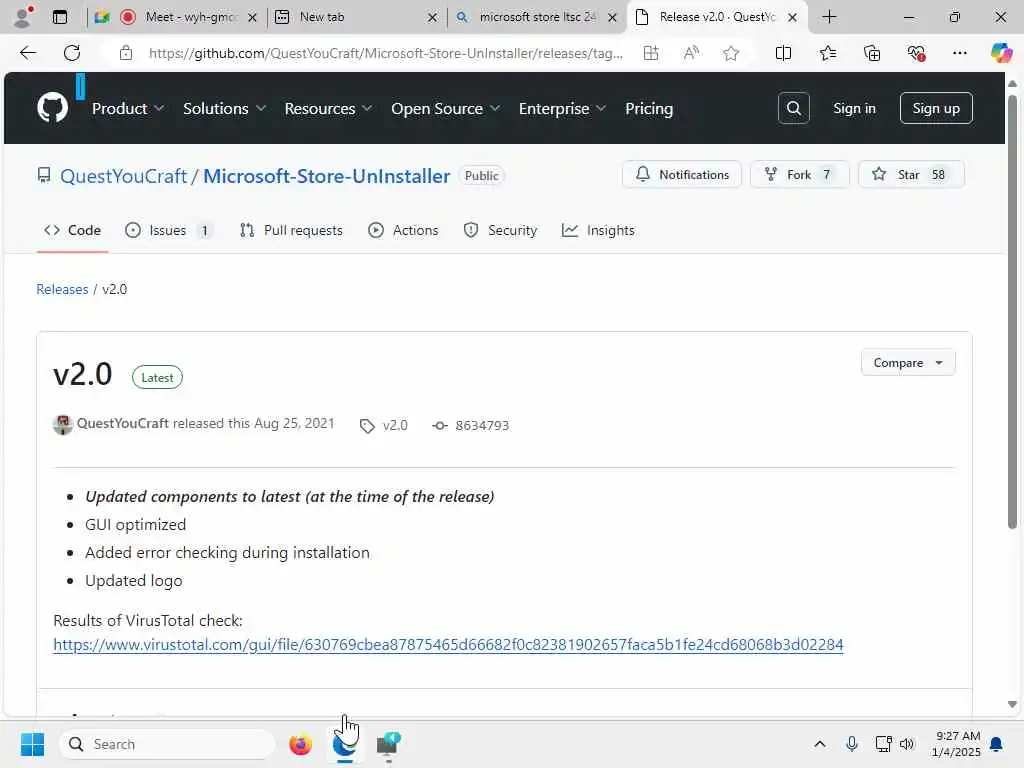Start Read aloud from address bar
Image resolution: width=1024 pixels, height=768 pixels.
pos(691,53)
